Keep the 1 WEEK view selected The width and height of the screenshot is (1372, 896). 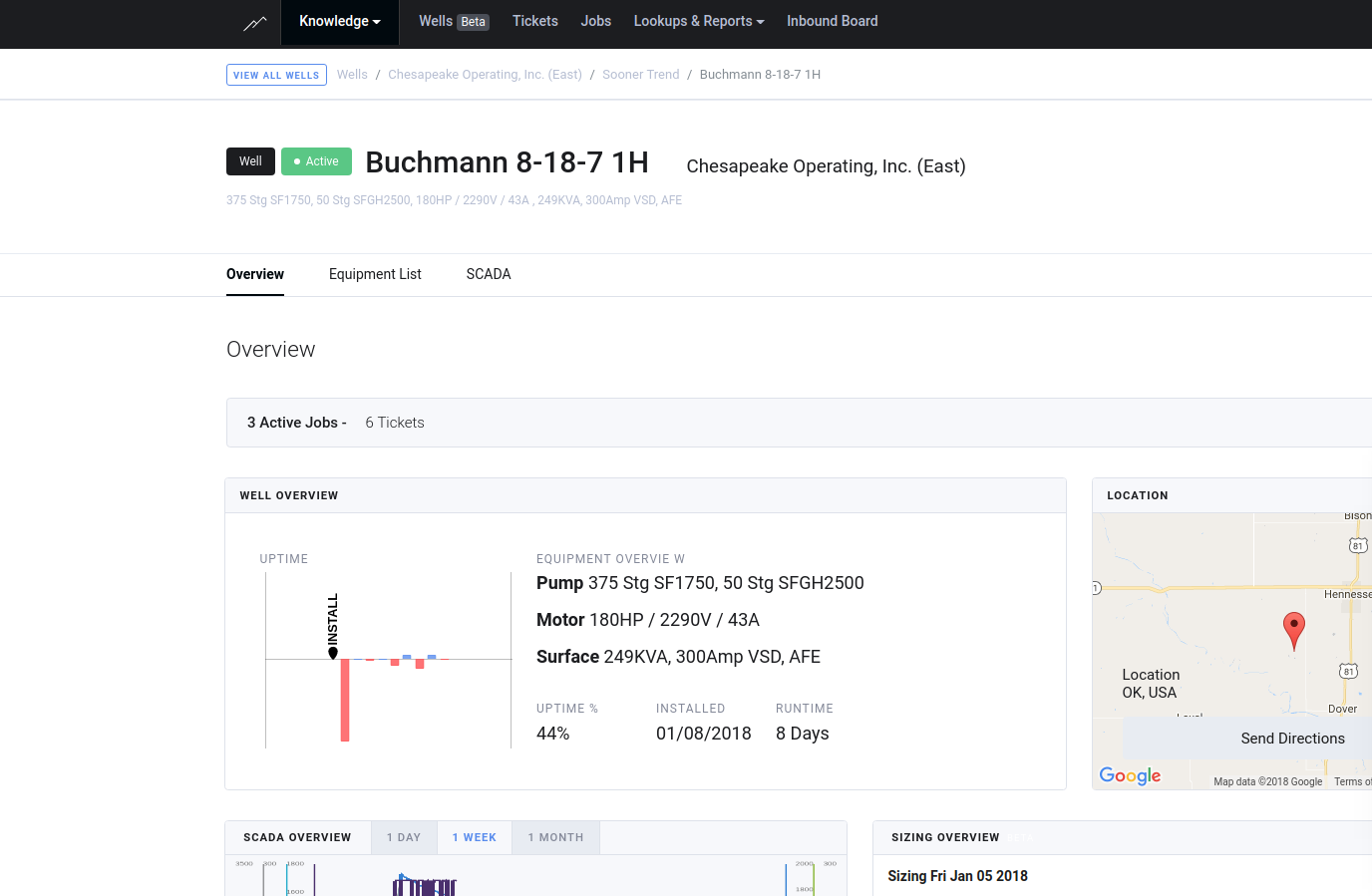[474, 837]
